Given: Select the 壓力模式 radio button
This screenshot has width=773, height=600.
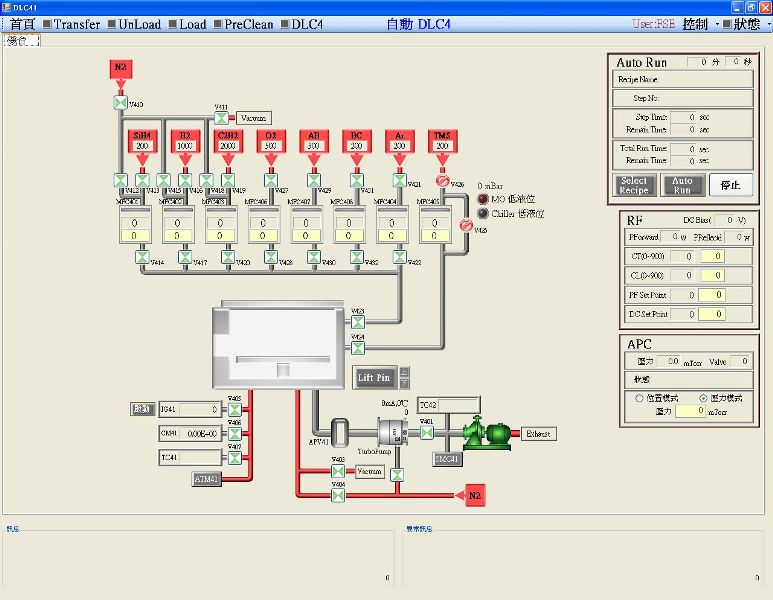Looking at the screenshot, I should 703,397.
